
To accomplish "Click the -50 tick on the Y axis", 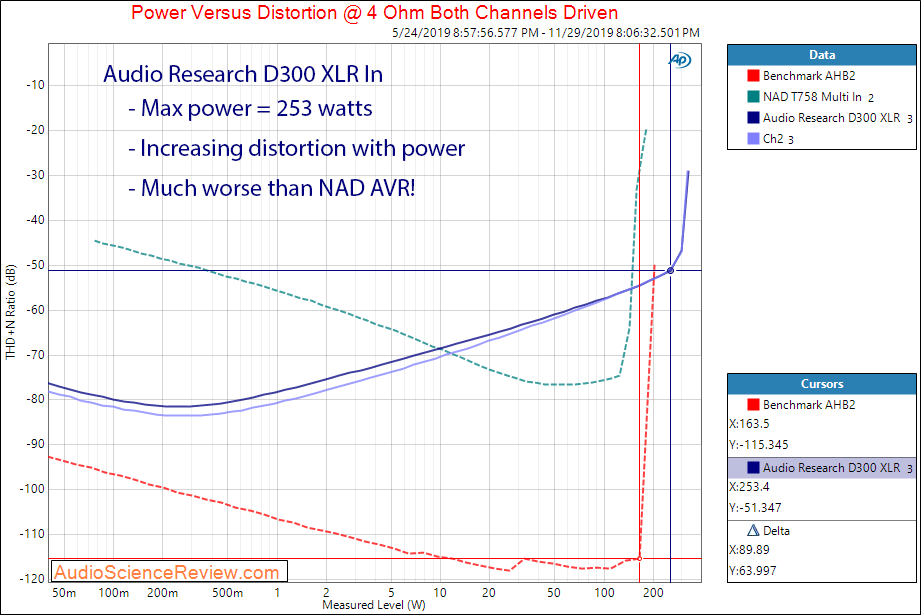I will pos(35,265).
